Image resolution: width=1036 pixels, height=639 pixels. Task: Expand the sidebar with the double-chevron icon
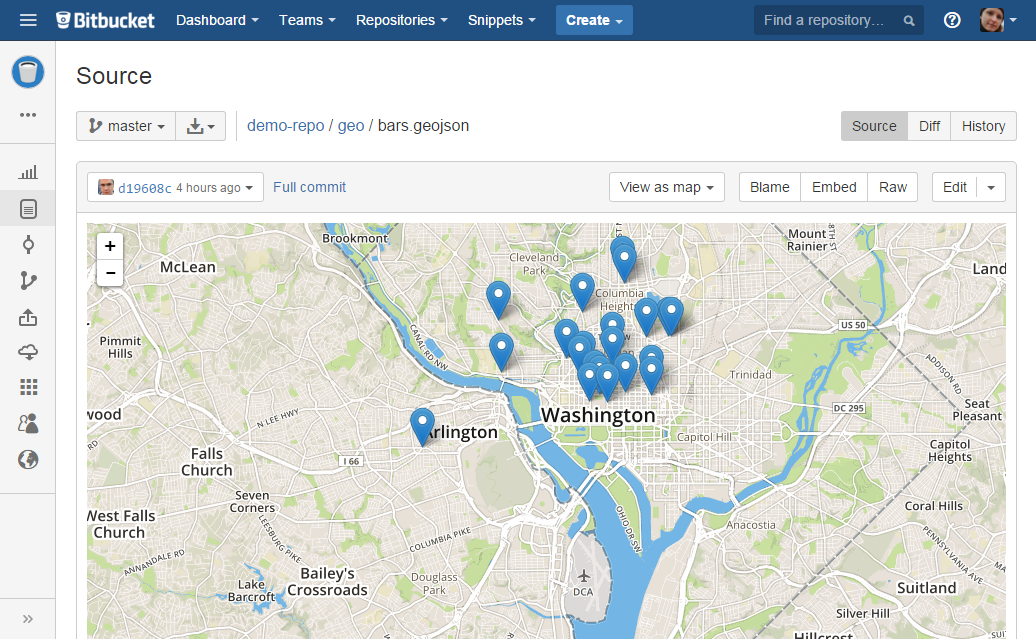pos(28,618)
